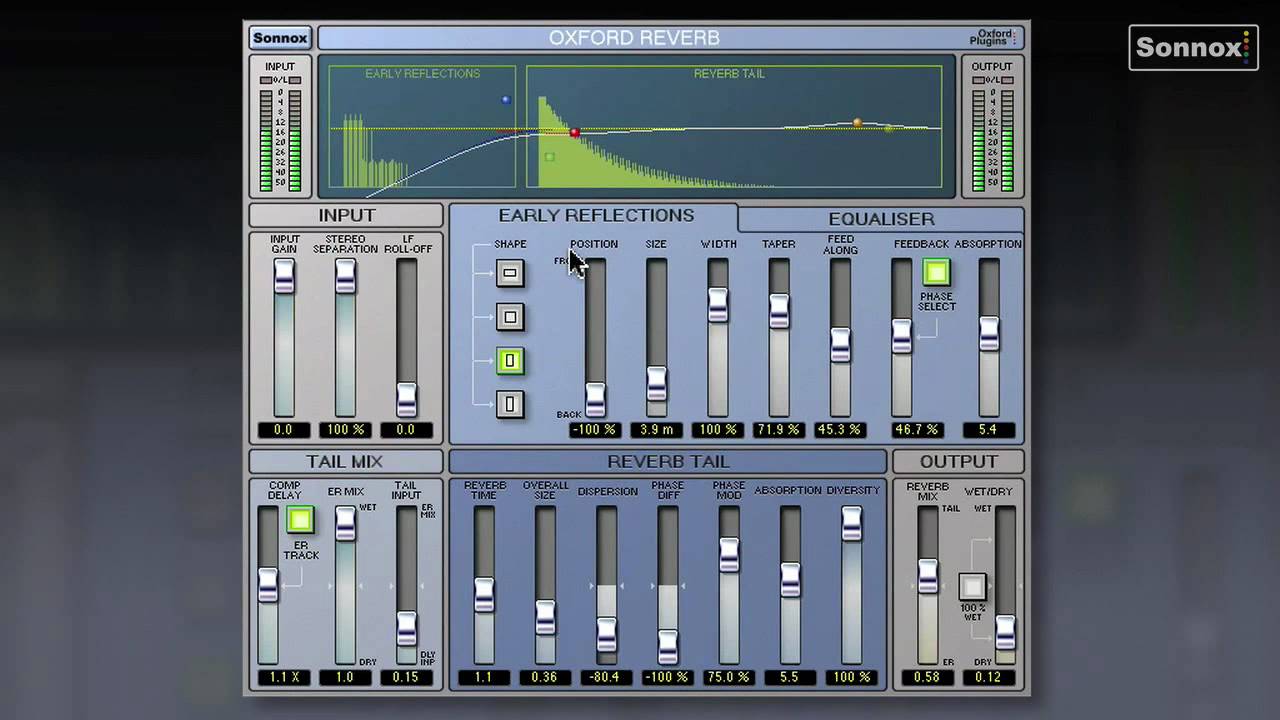Click the LF Roll-Off slider handle

tap(406, 399)
